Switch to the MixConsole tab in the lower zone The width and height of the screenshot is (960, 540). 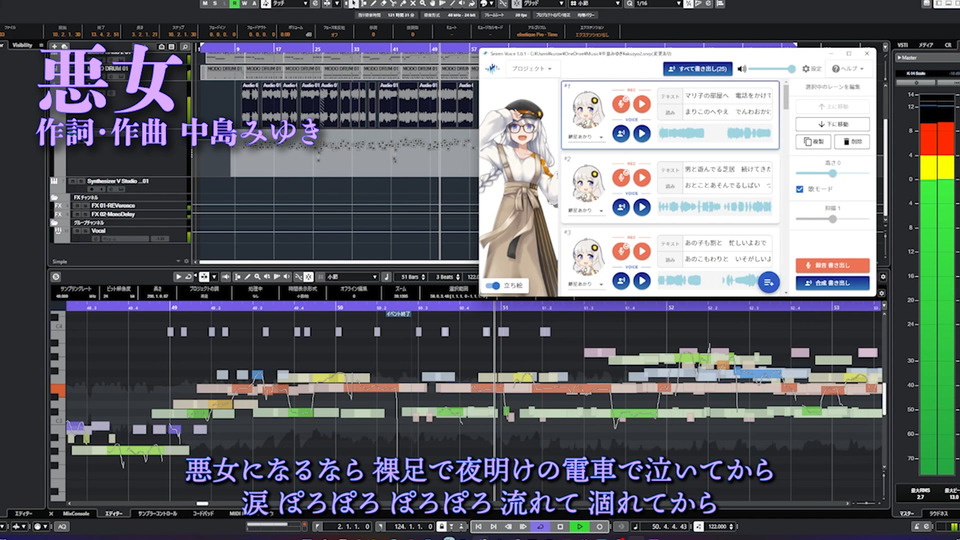[x=76, y=514]
